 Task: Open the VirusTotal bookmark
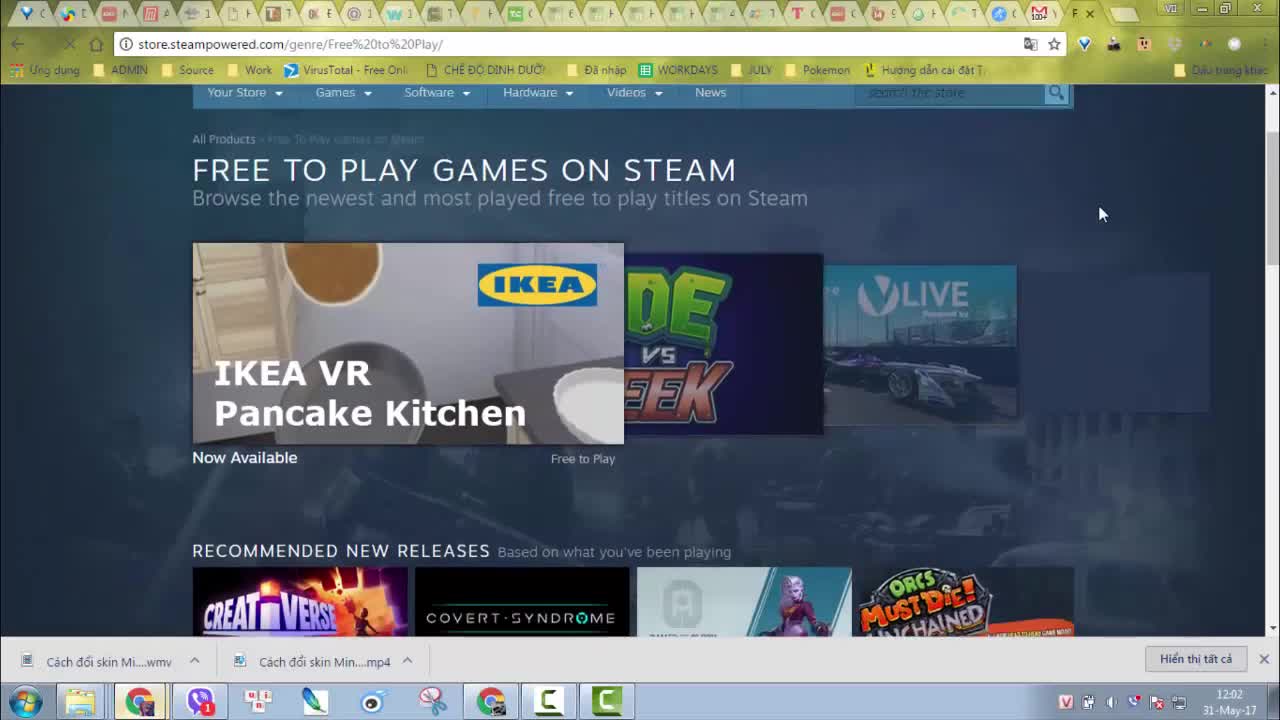click(x=345, y=70)
